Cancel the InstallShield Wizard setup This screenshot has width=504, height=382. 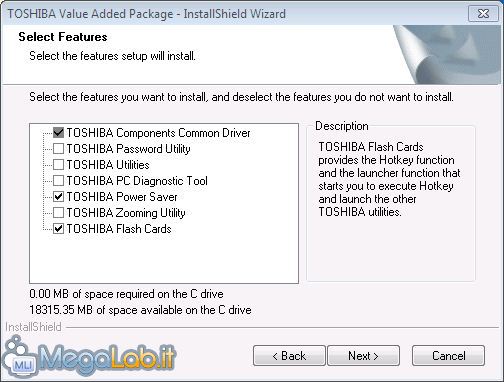(448, 356)
